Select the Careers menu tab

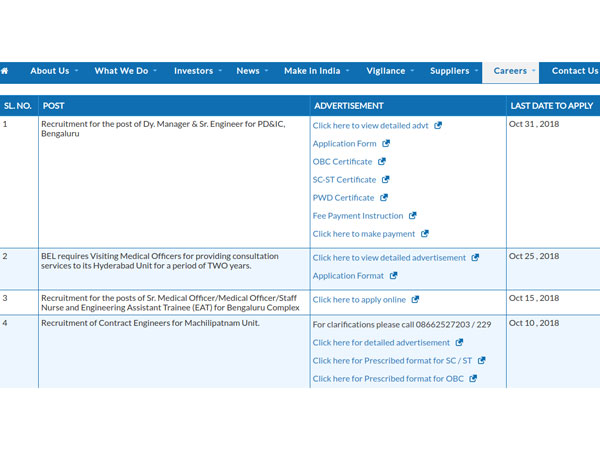(x=510, y=71)
